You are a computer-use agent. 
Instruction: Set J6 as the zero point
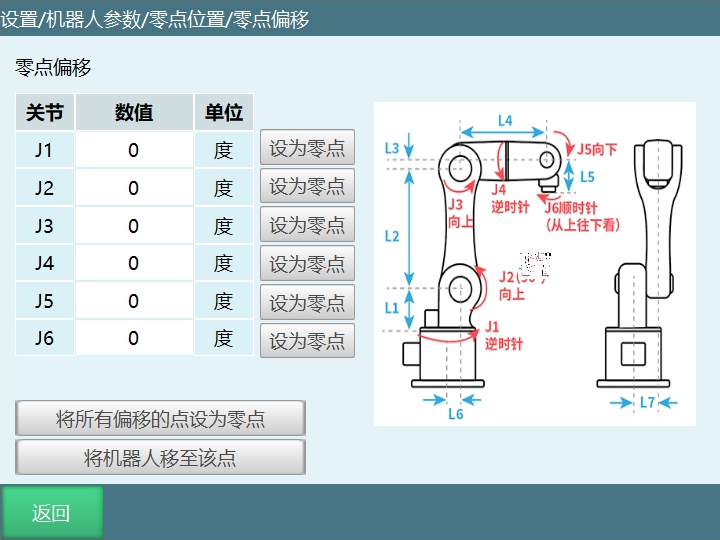click(307, 340)
